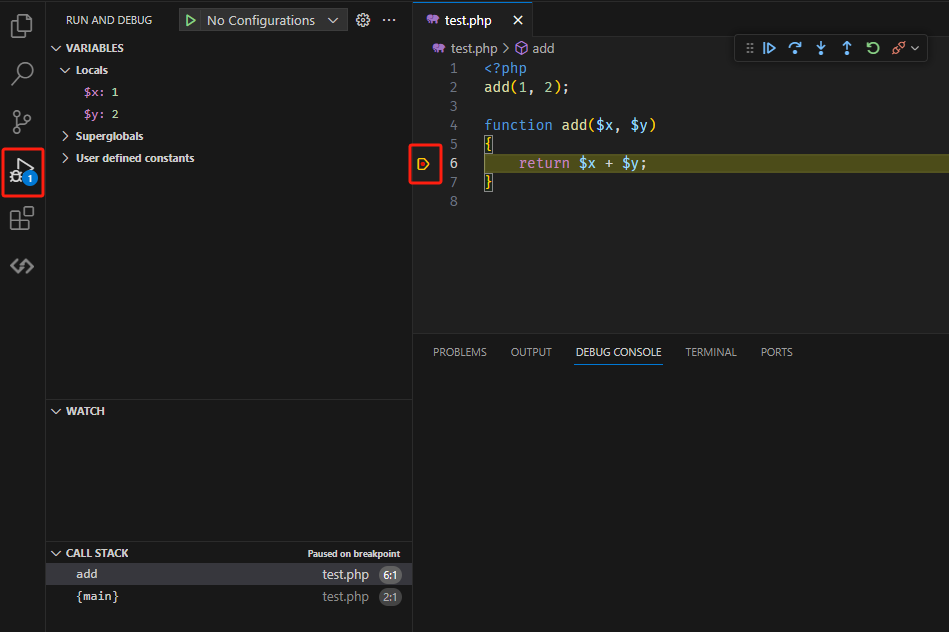Image resolution: width=949 pixels, height=632 pixels.
Task: Click the 6:1 badge on add frame
Action: 390,575
